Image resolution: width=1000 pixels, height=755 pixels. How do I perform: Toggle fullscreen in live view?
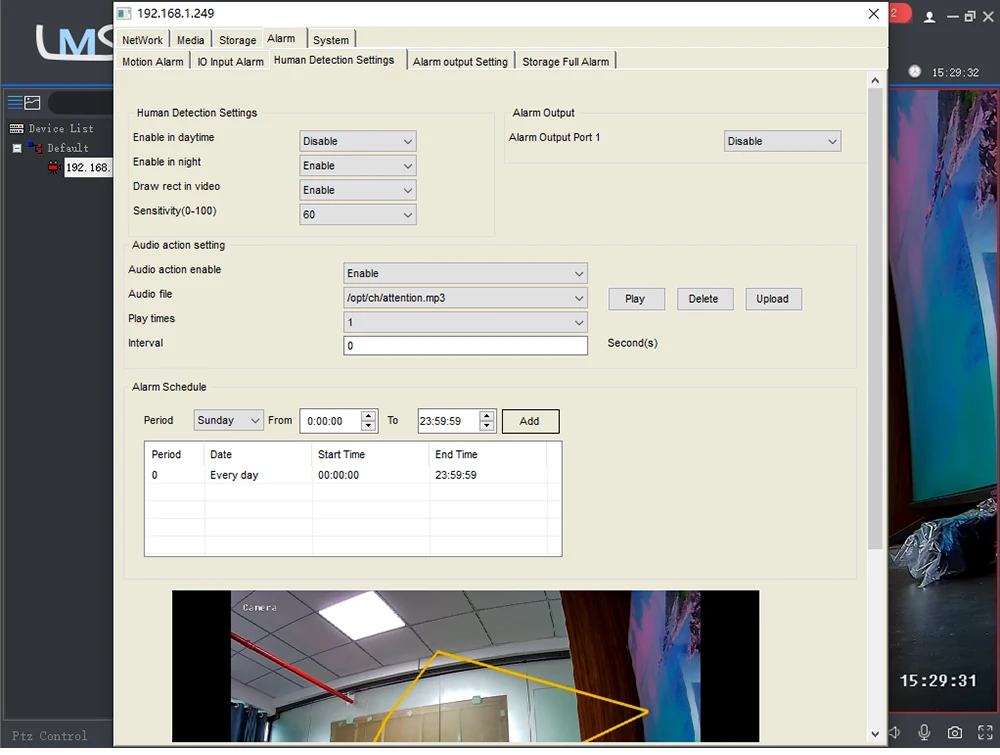point(985,732)
